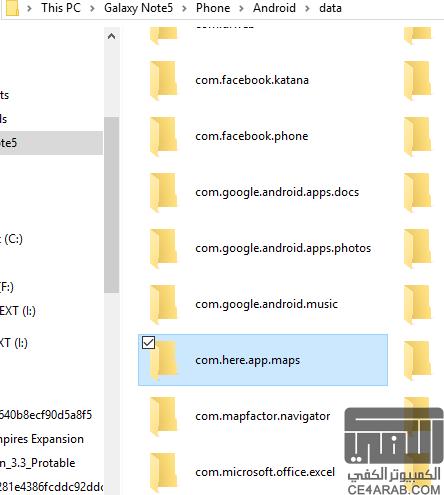The width and height of the screenshot is (444, 495).
Task: Click the com.here.app.maps folder icon
Action: (163, 360)
